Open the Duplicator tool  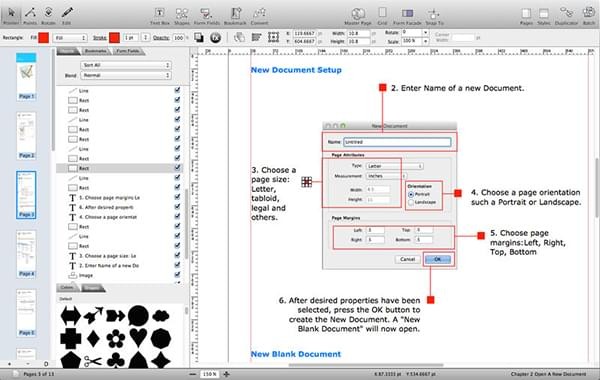(x=566, y=16)
